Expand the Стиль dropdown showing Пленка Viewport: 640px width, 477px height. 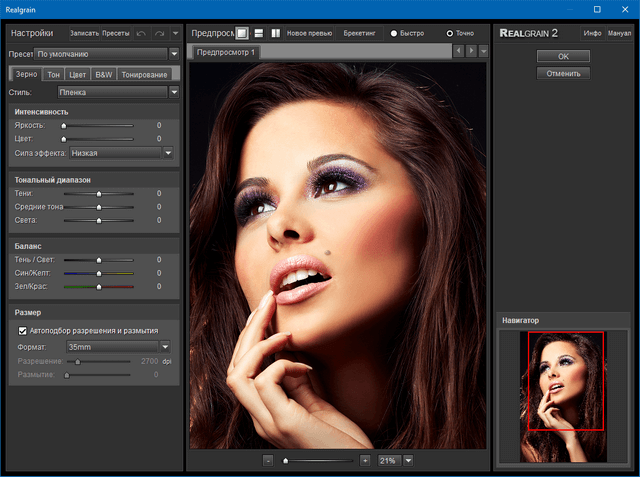174,92
